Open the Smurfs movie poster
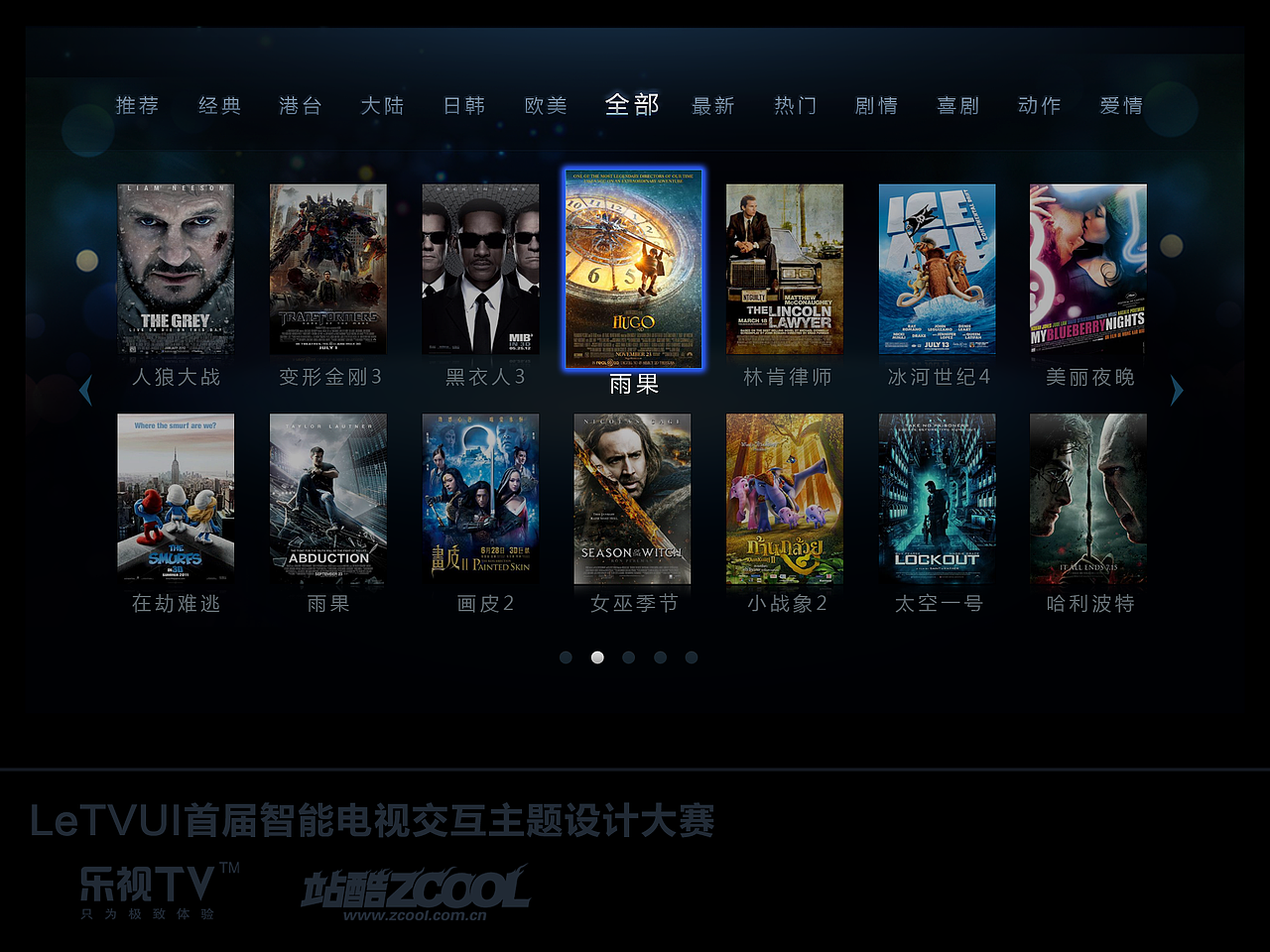Viewport: 1270px width, 952px height. tap(176, 499)
